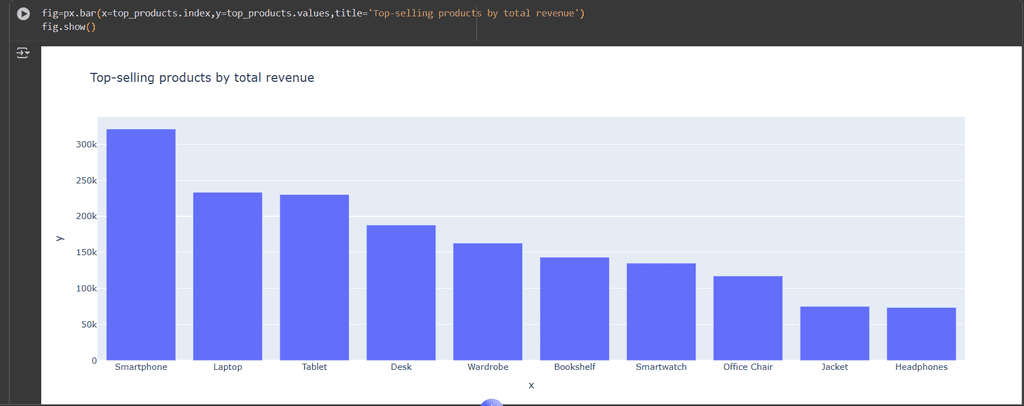Click the y-axis title label
Screen dimensions: 1024x406
click(60, 238)
